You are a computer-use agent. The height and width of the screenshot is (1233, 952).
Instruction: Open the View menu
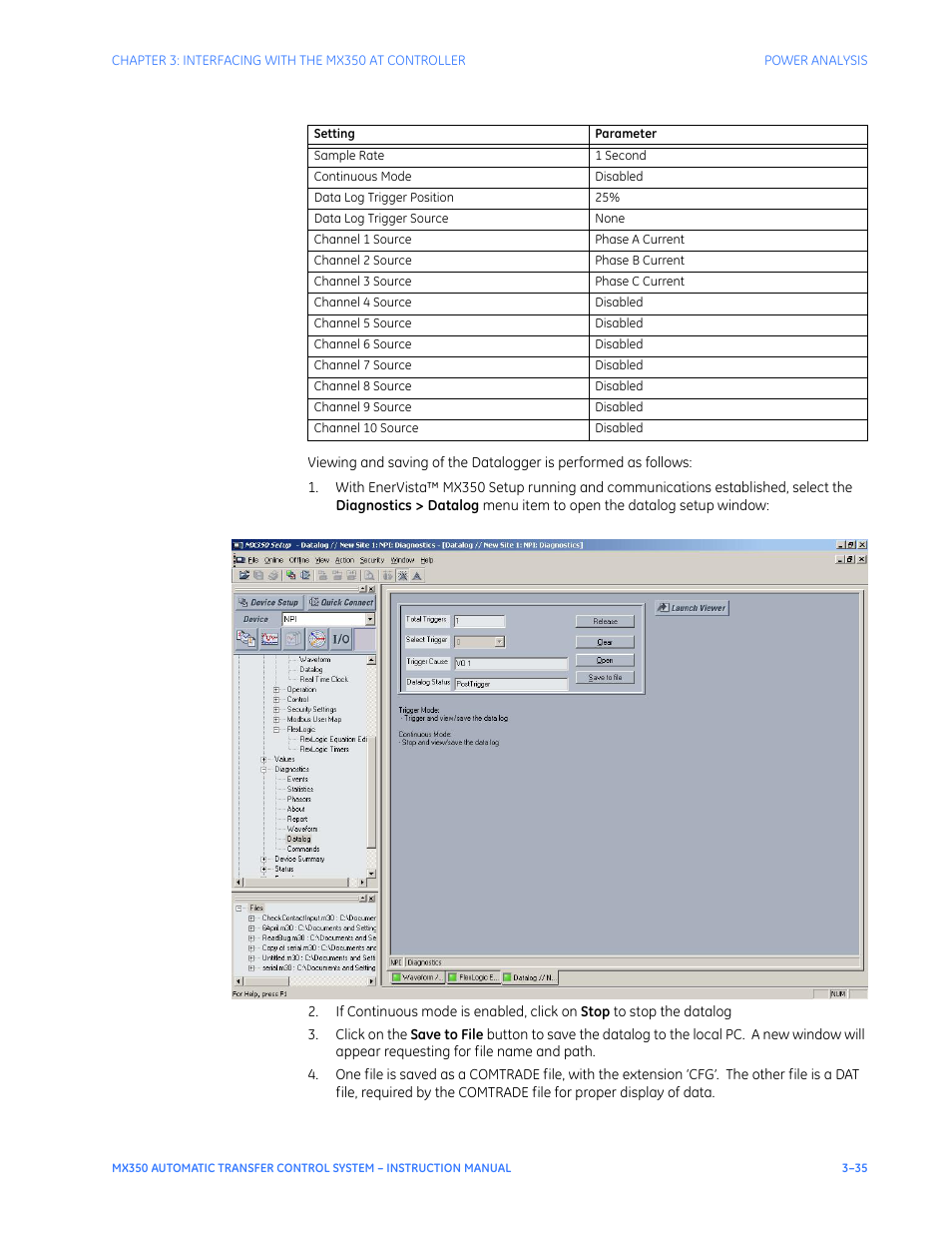[x=322, y=560]
